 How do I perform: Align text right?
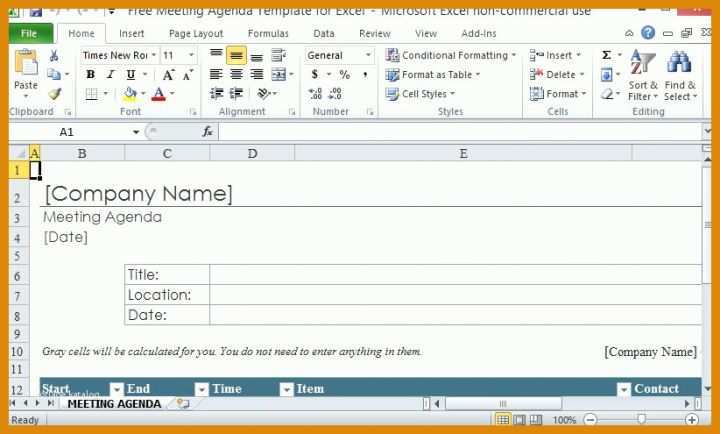point(257,74)
